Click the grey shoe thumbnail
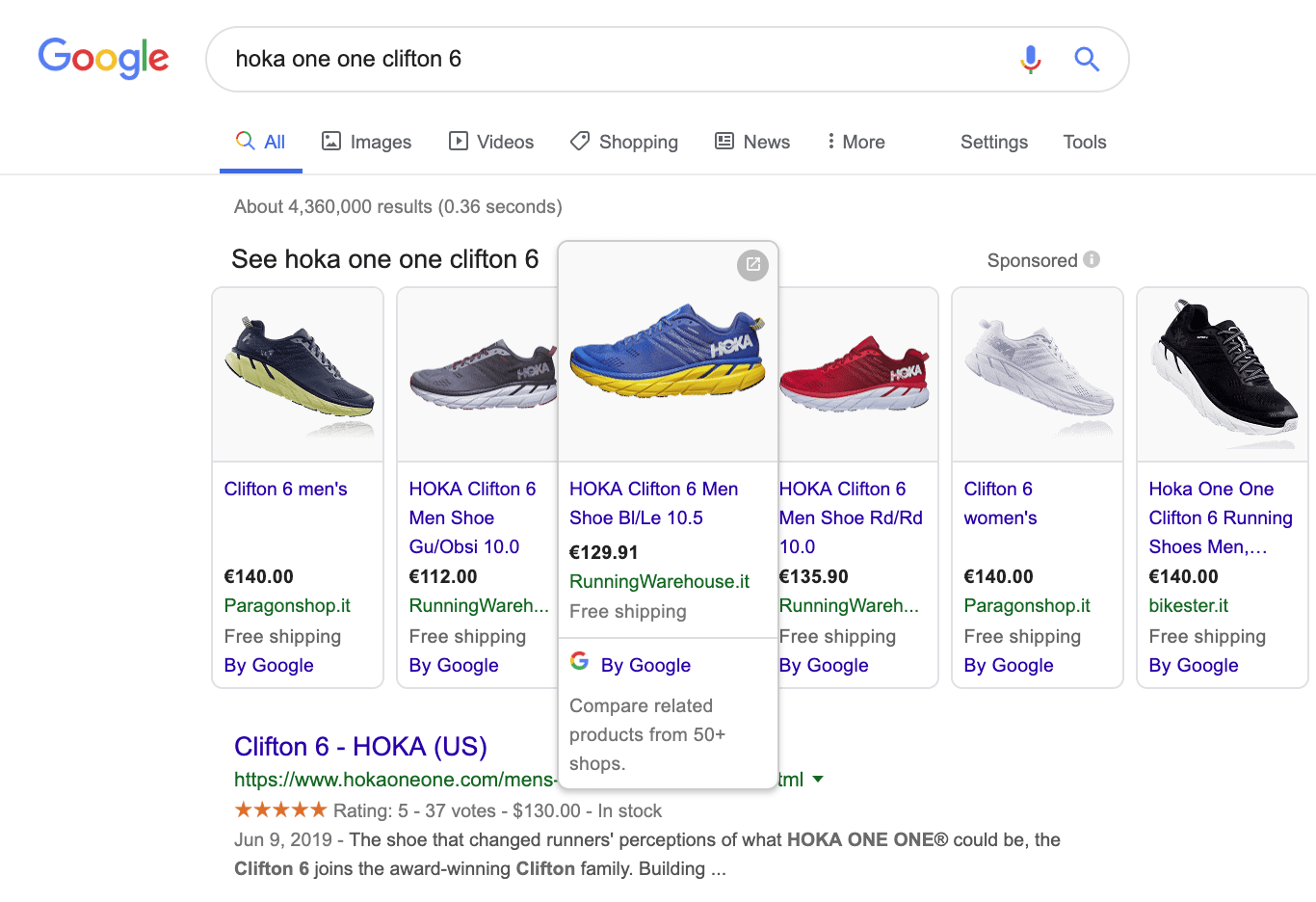Screen dimensions: 1316x902 coord(479,374)
